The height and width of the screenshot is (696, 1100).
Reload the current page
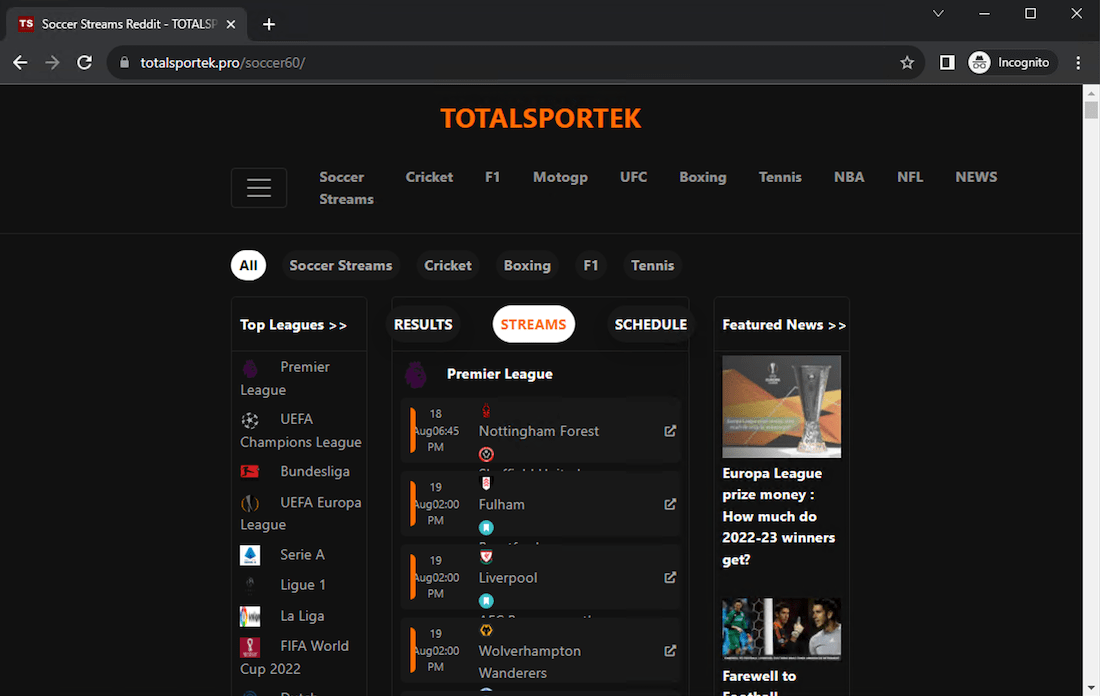tap(85, 62)
